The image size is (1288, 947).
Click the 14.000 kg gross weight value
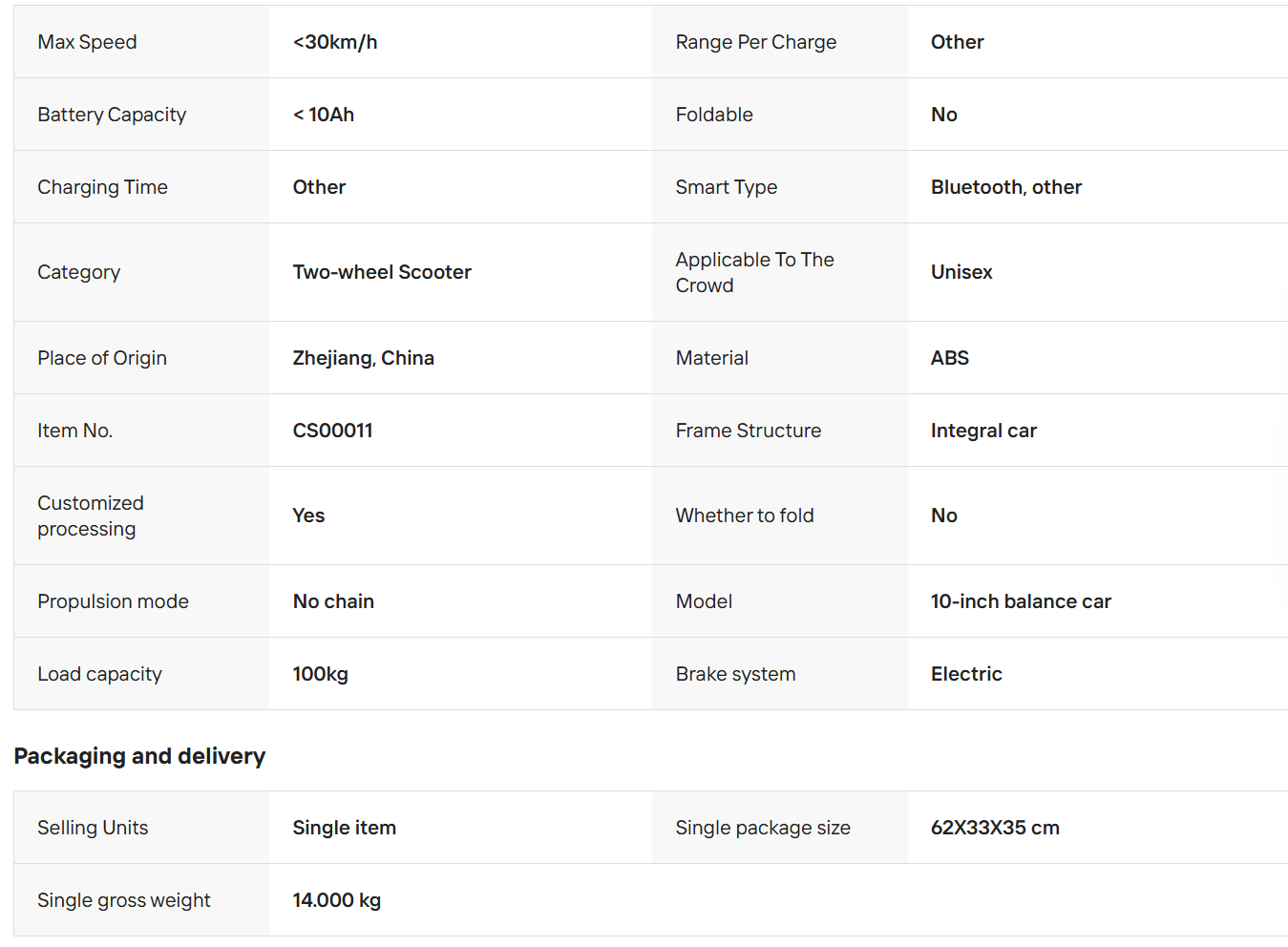pyautogui.click(x=337, y=900)
